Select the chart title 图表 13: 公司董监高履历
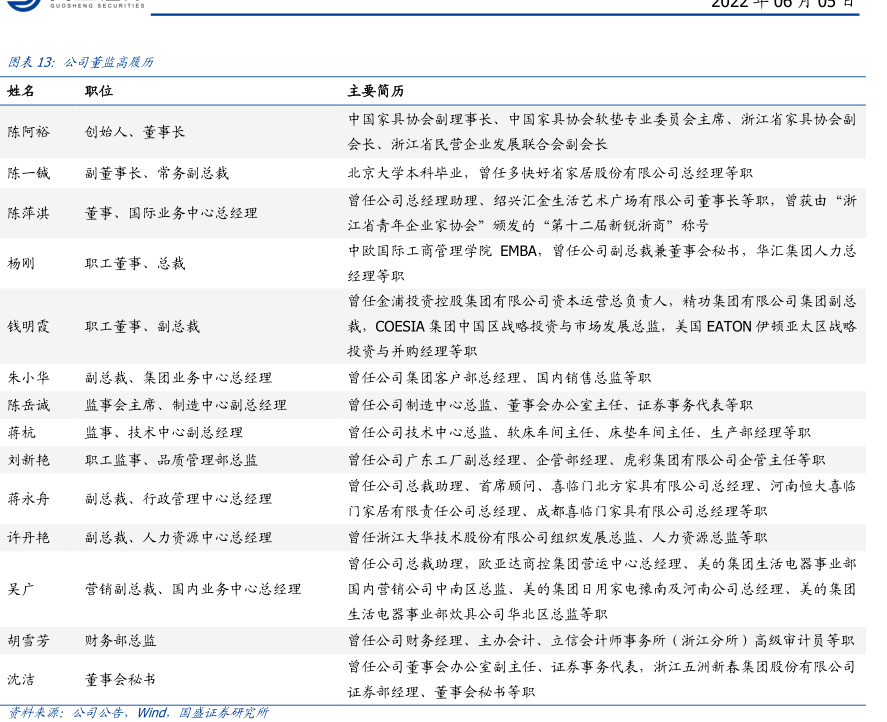The image size is (887, 722). [x=81, y=62]
